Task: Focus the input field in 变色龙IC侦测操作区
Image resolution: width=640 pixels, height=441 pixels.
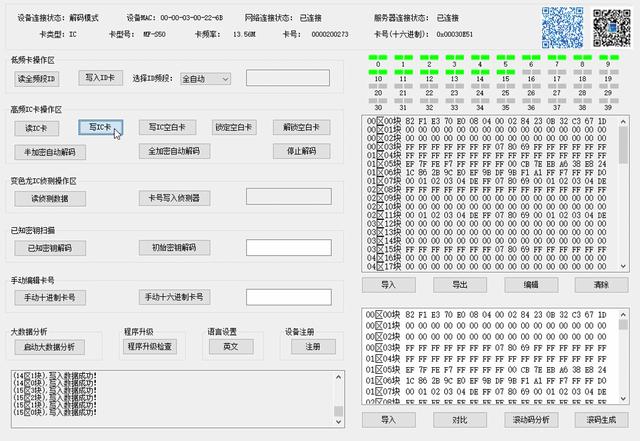Action: pos(289,196)
